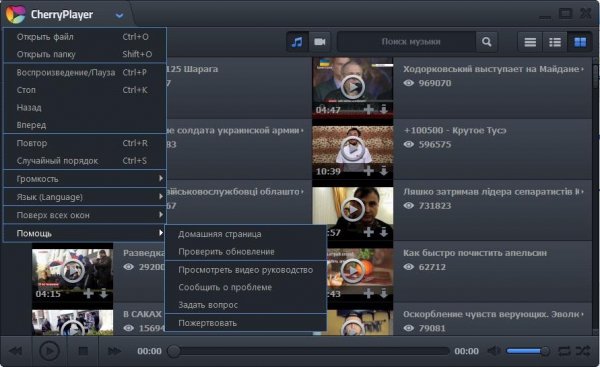Click the playback seek bar
600x367 pixels.
tap(308, 351)
